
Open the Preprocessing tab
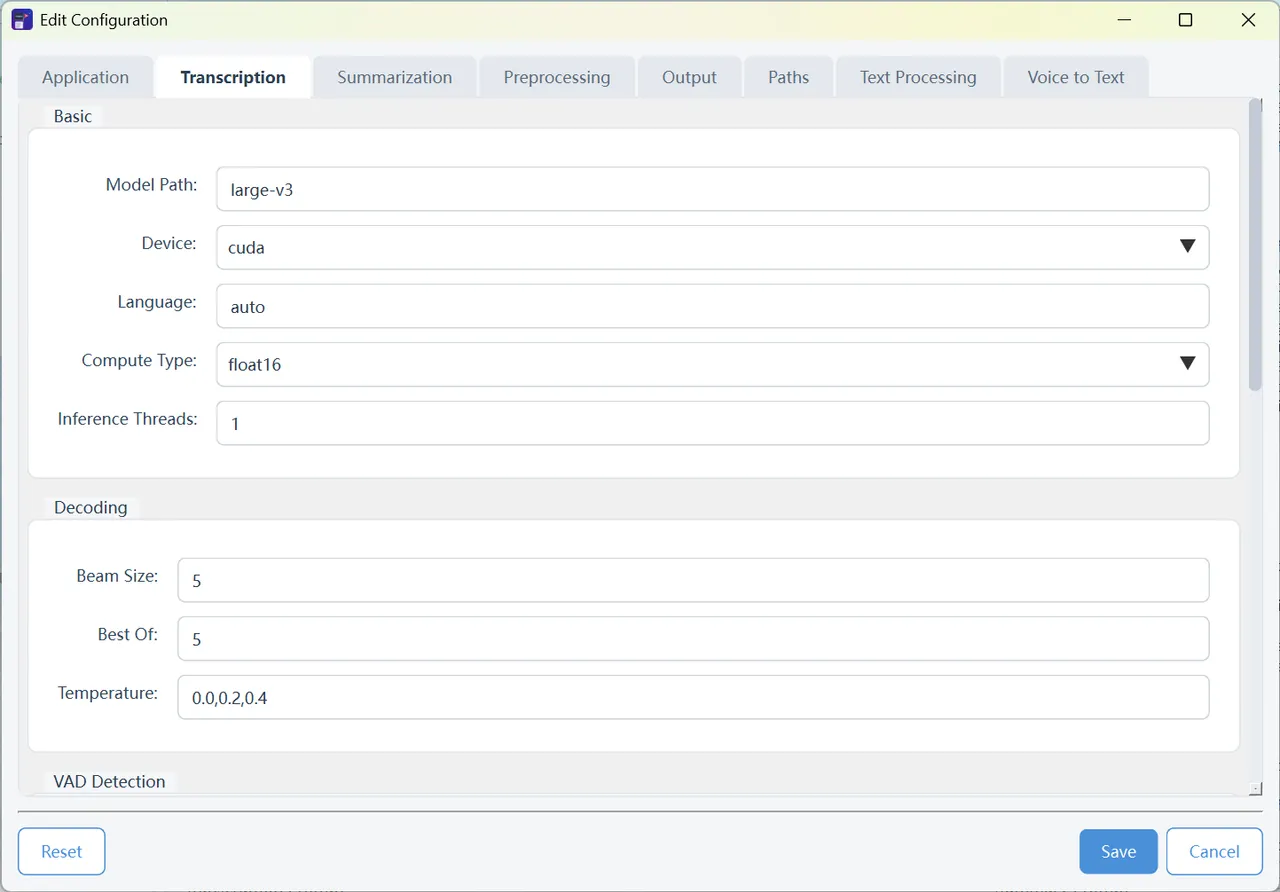pos(557,77)
